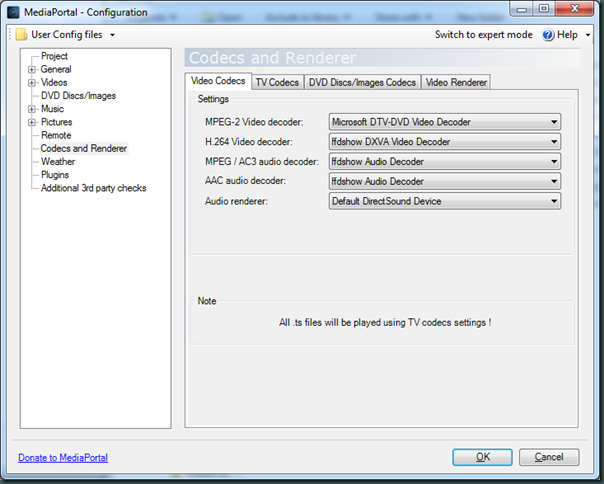The height and width of the screenshot is (484, 604).
Task: Select Project in the tree
Action: (x=54, y=56)
